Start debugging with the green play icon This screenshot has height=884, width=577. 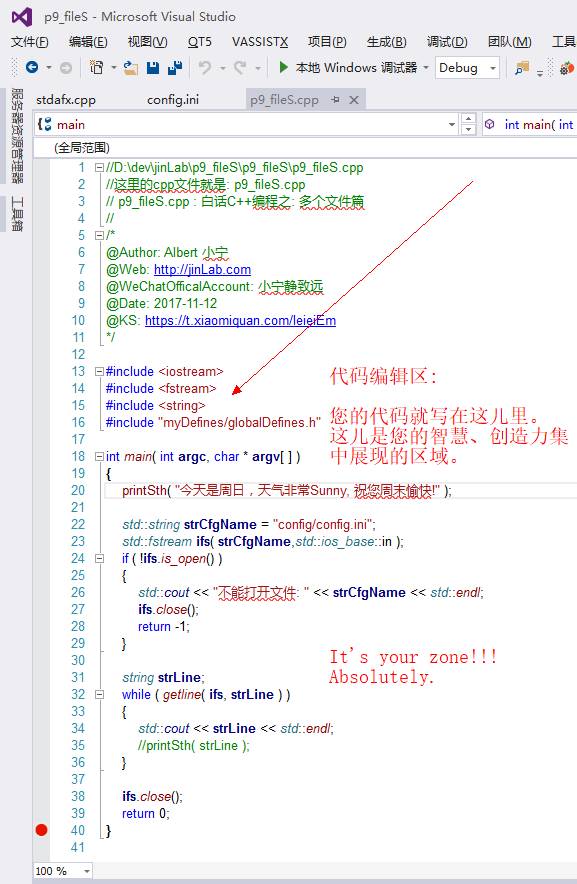coord(284,68)
